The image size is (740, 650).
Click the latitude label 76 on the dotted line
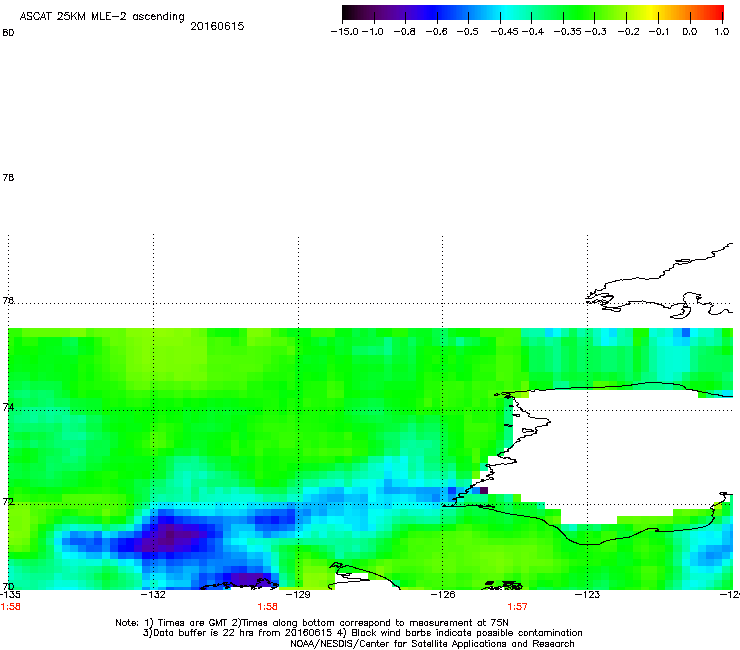[8, 301]
